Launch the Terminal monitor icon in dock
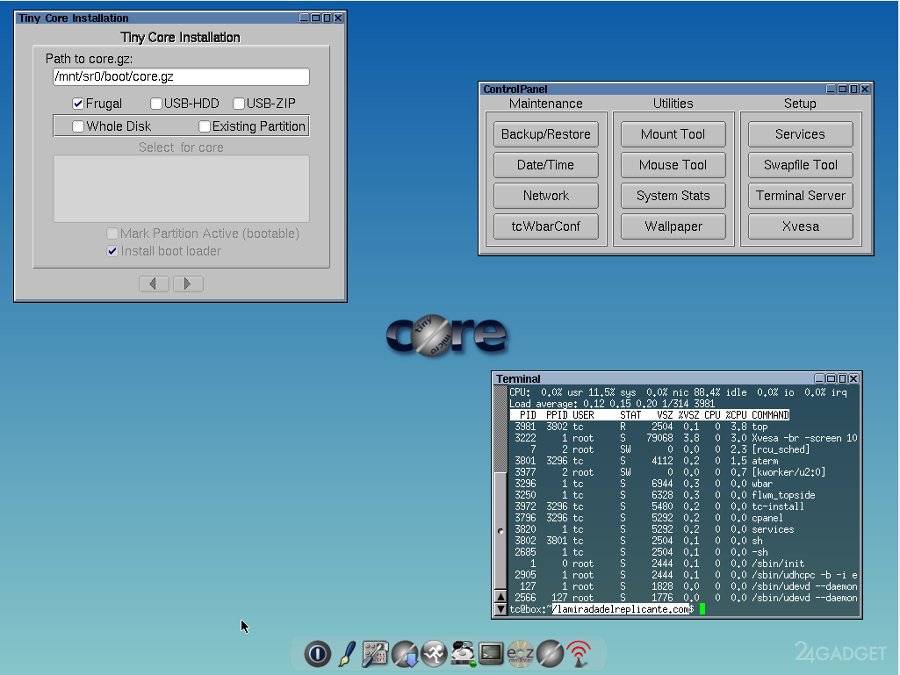 [491, 654]
